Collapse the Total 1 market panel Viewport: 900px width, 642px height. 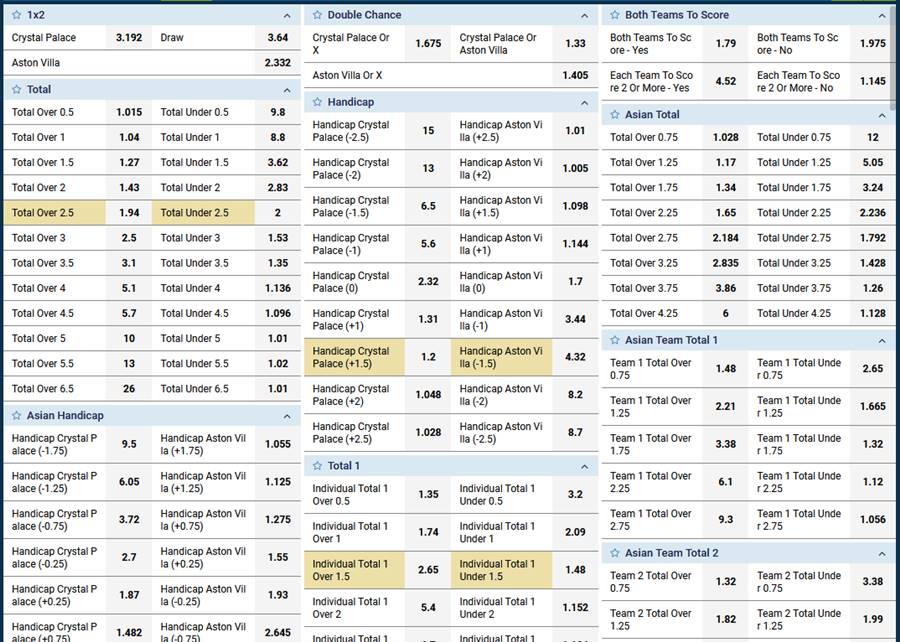[585, 466]
